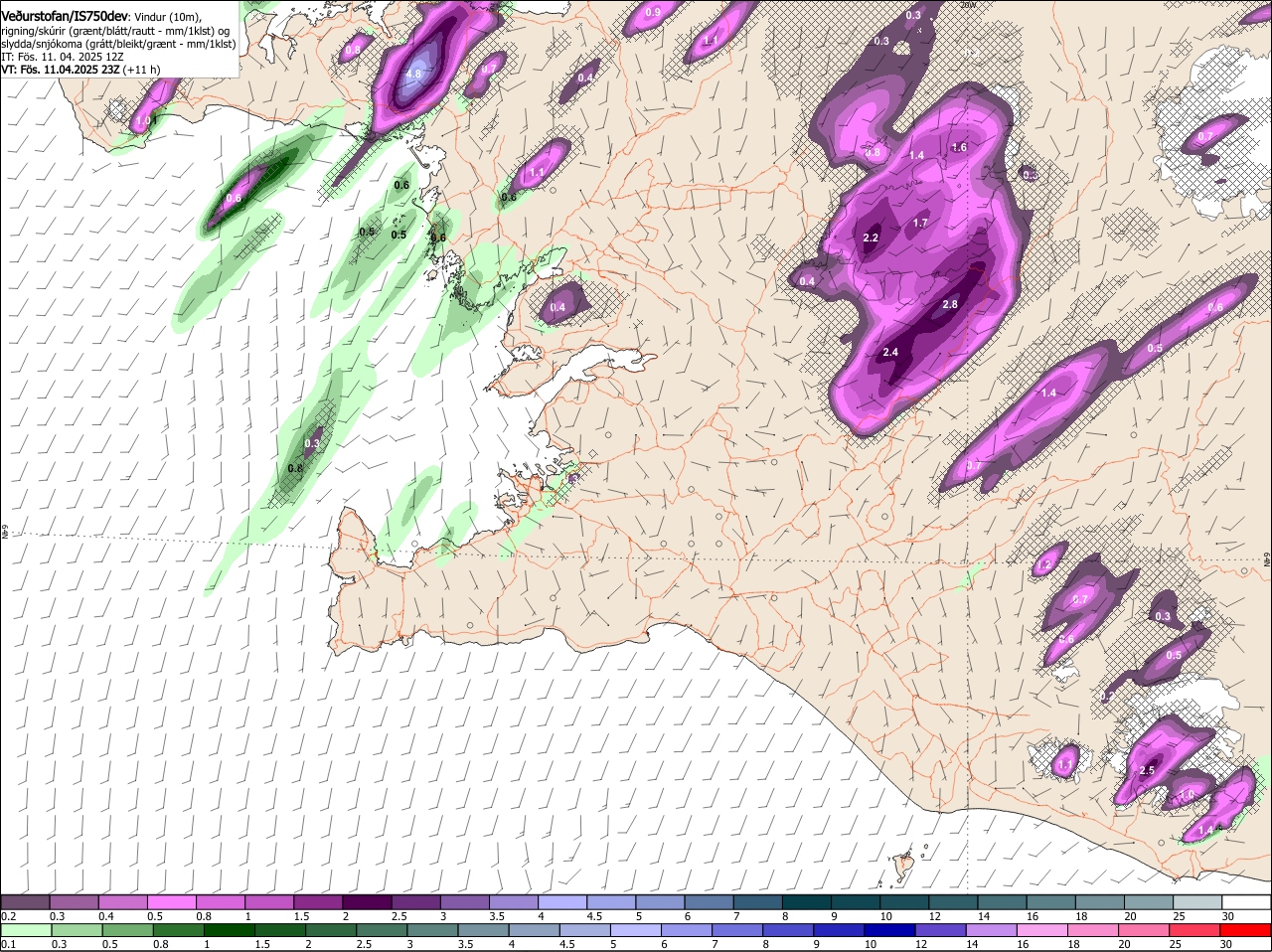This screenshot has width=1272, height=952.
Task: Select the pale grey swatch labeled 25, upper legend
Action: tap(1196, 902)
